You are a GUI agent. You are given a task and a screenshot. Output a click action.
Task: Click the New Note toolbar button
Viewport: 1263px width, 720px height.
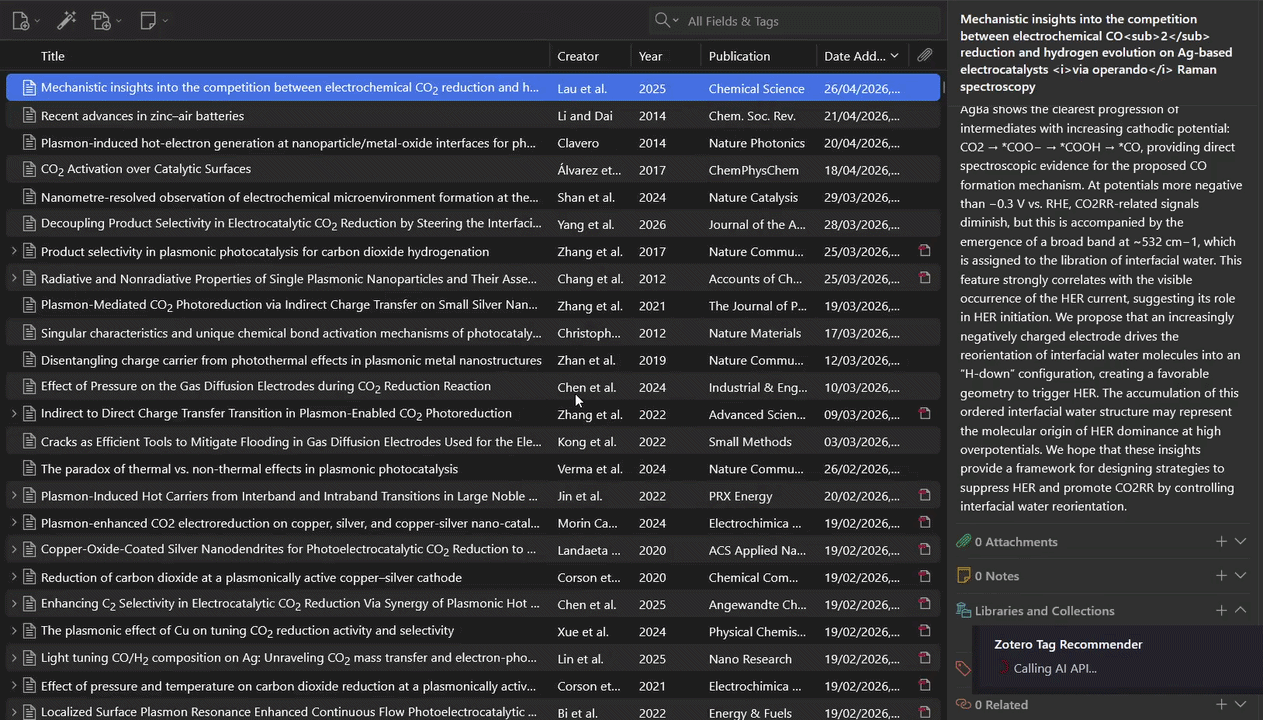point(153,20)
